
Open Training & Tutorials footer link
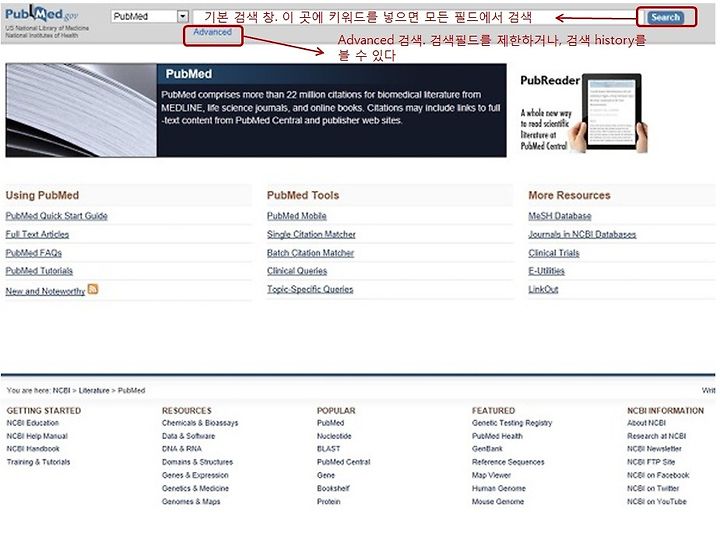tap(39, 462)
